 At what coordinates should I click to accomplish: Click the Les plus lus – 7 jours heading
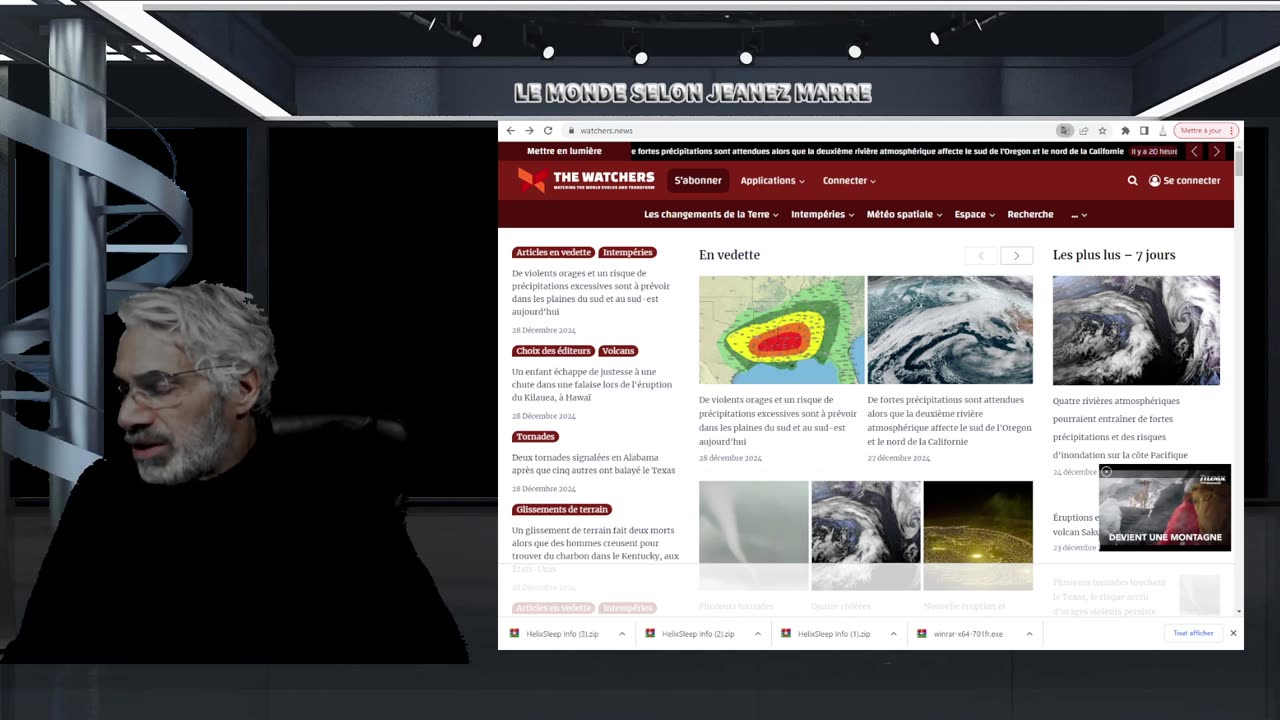point(1114,255)
